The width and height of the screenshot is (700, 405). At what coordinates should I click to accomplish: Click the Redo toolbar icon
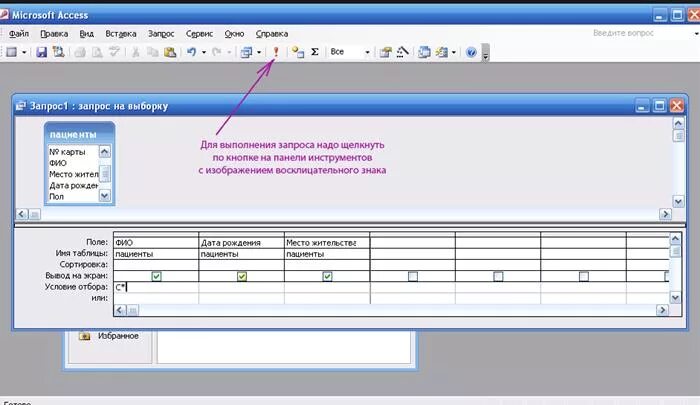pos(217,52)
